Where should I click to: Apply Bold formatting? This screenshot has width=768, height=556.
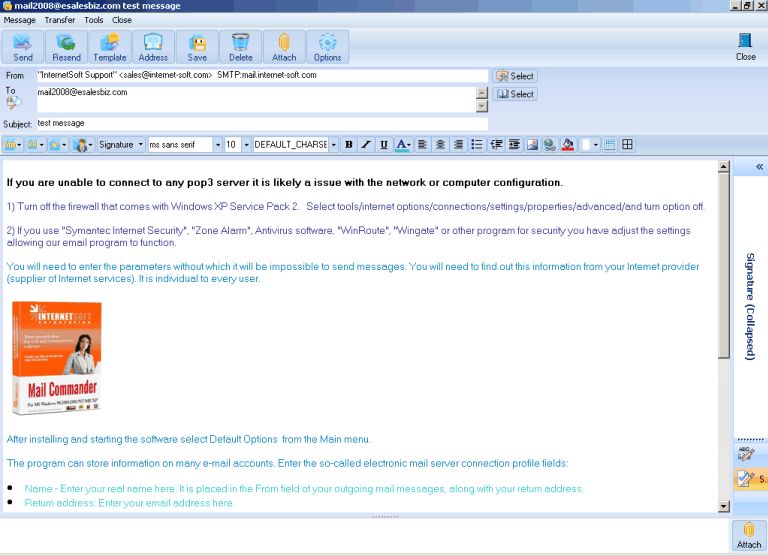pyautogui.click(x=349, y=145)
